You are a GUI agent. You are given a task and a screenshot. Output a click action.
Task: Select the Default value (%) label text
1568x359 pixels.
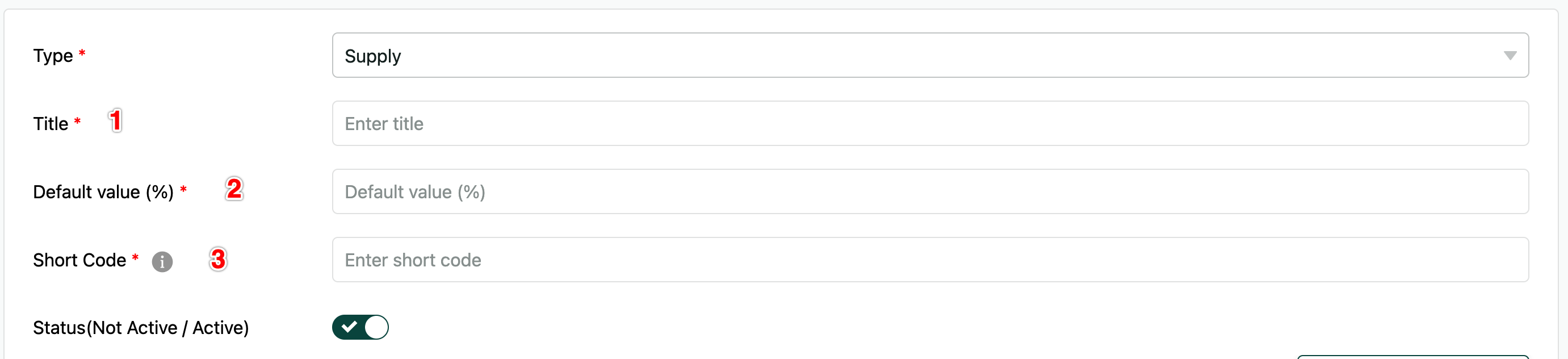(x=103, y=193)
